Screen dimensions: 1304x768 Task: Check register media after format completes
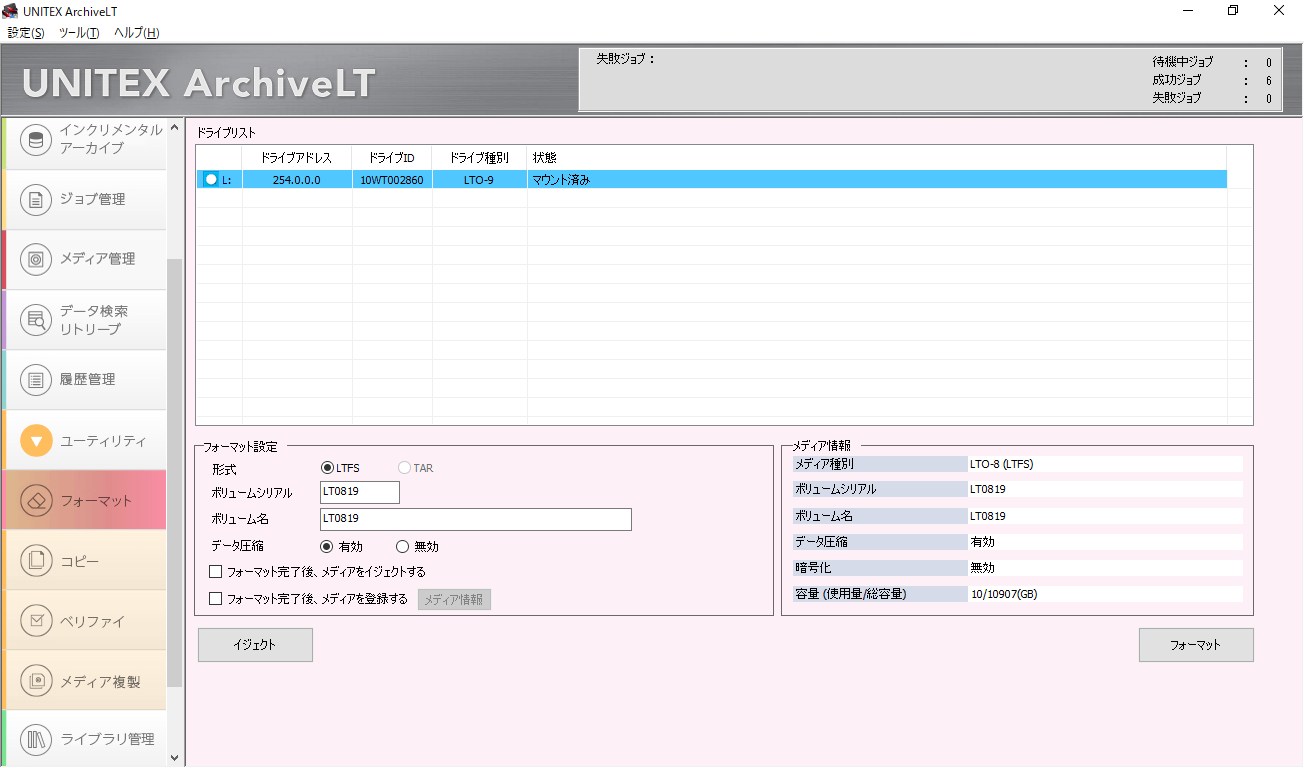point(216,599)
